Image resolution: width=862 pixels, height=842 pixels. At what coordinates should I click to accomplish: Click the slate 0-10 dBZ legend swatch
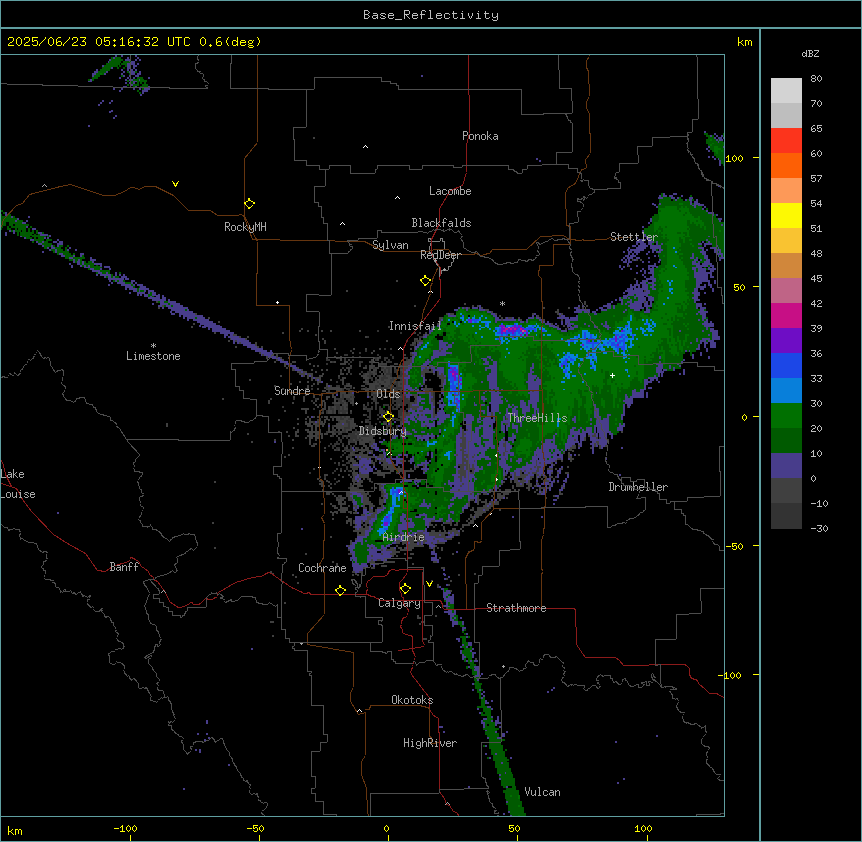point(786,466)
